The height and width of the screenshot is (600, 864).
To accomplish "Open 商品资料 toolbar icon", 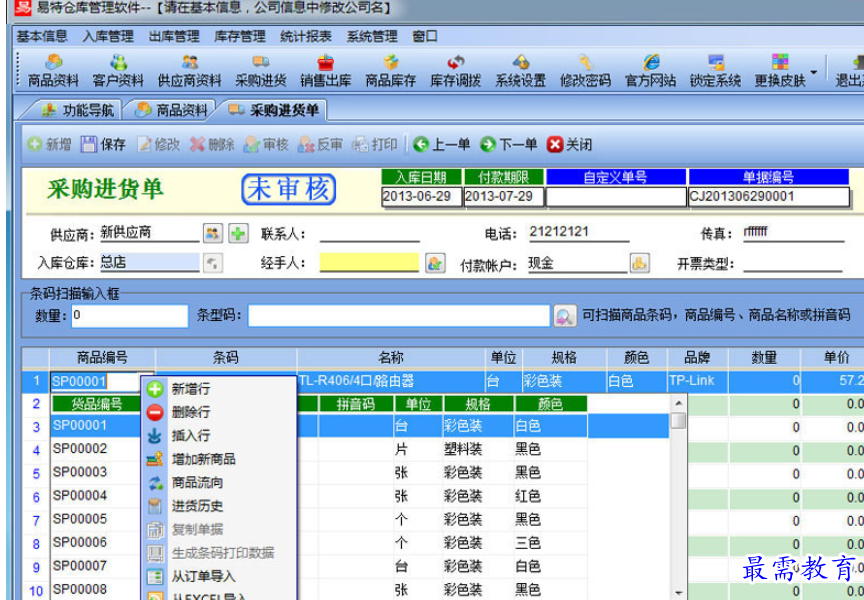I will coord(53,71).
